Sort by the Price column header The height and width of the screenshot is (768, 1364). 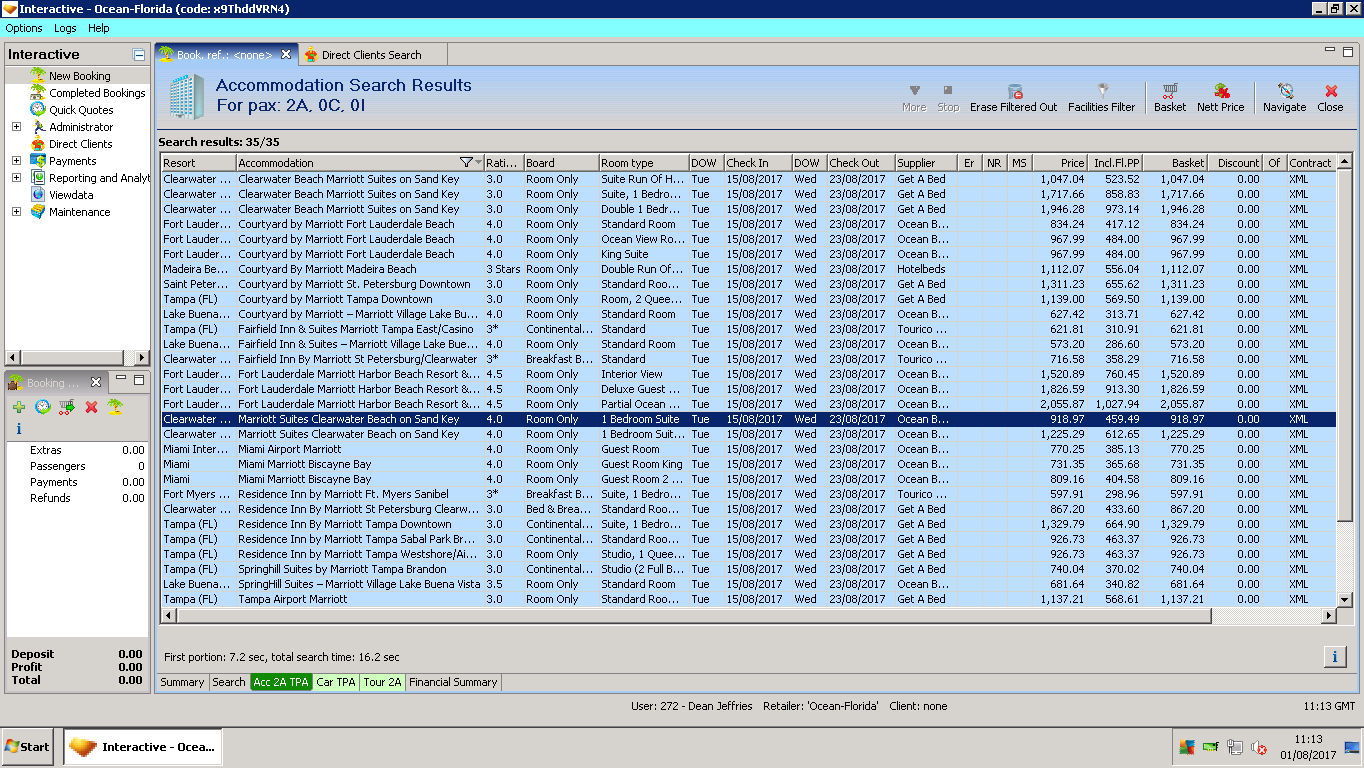click(1060, 163)
